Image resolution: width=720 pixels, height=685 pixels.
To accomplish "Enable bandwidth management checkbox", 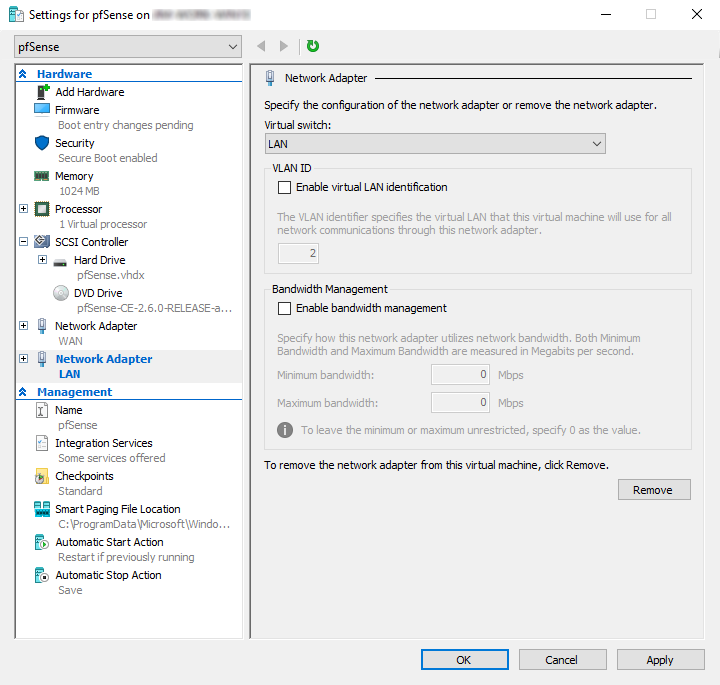I will 285,308.
